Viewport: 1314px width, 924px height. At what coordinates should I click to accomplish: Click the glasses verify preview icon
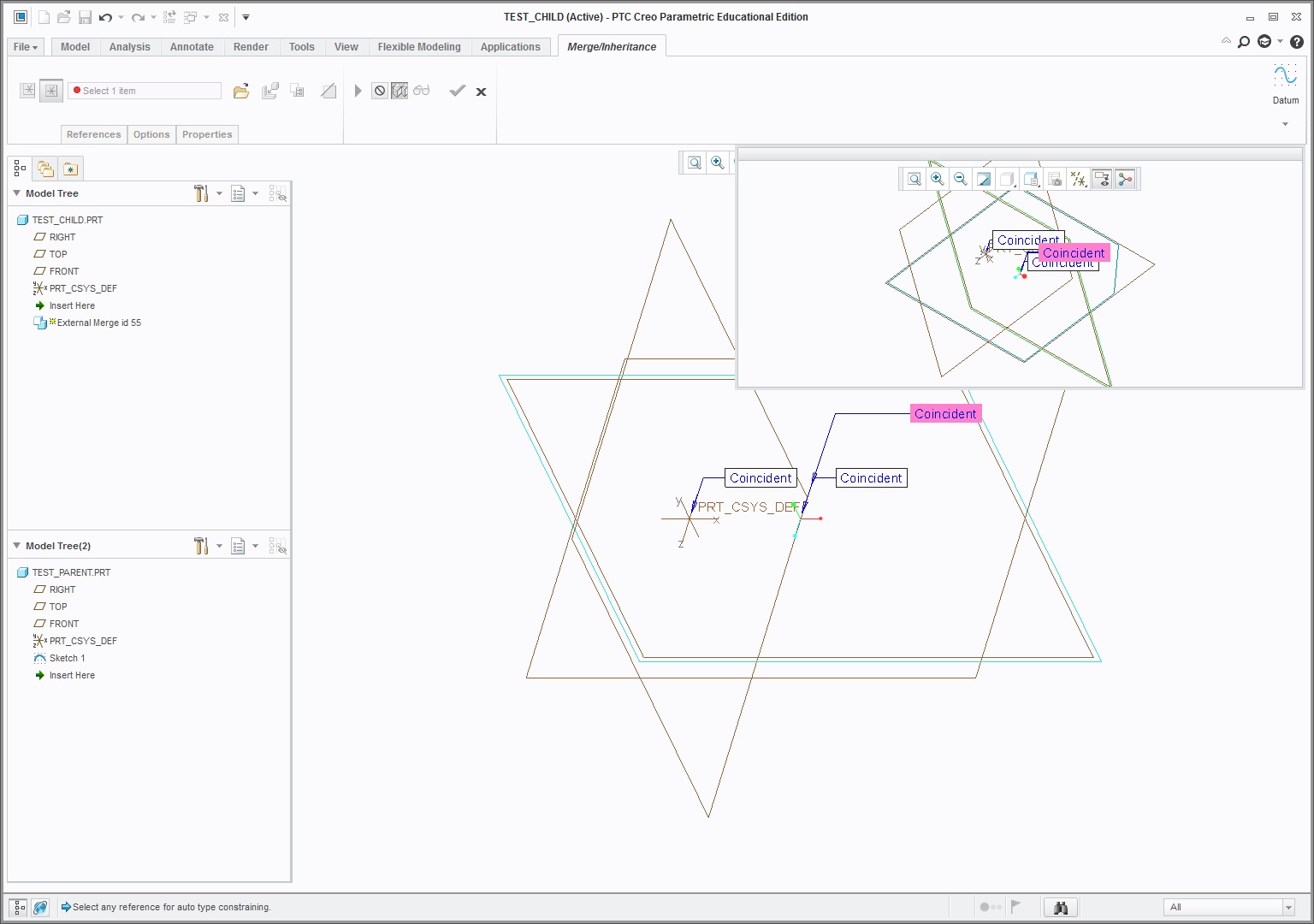tap(422, 91)
